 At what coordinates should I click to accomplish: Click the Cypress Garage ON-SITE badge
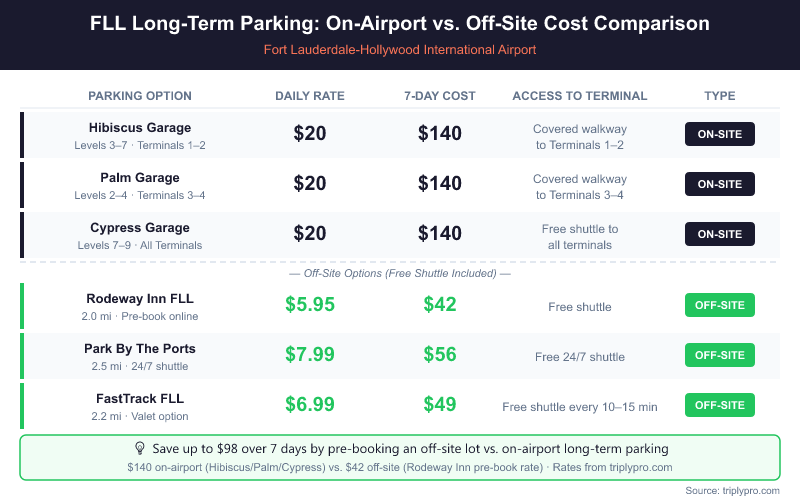pyautogui.click(x=719, y=234)
